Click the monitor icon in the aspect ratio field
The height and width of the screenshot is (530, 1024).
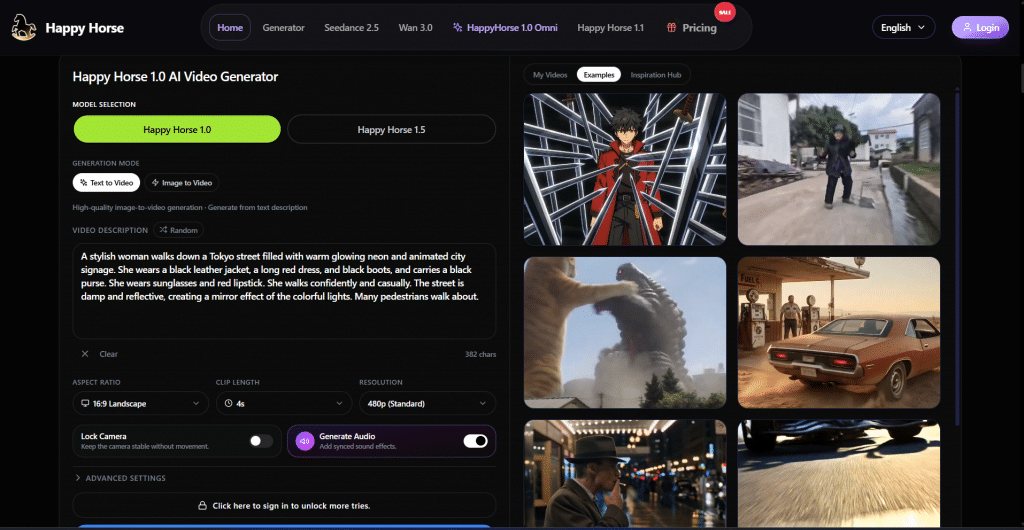coord(84,404)
